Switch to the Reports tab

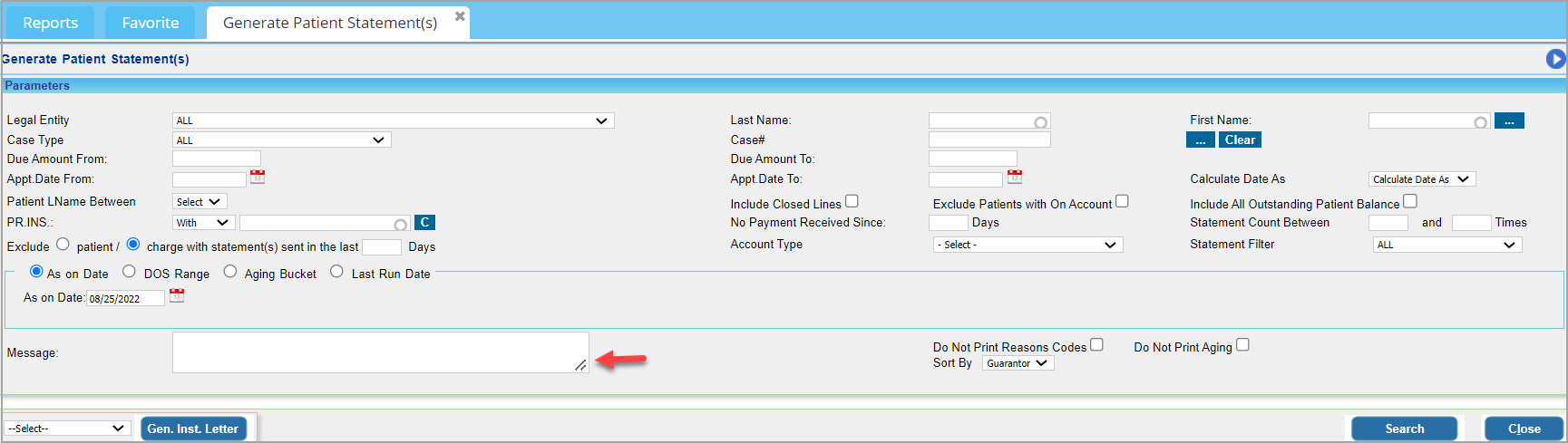(51, 23)
